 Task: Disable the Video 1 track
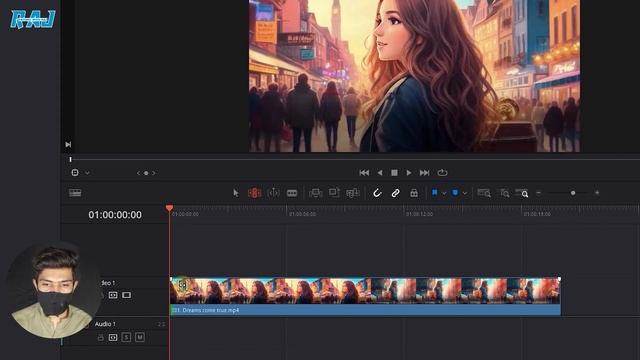tap(127, 295)
